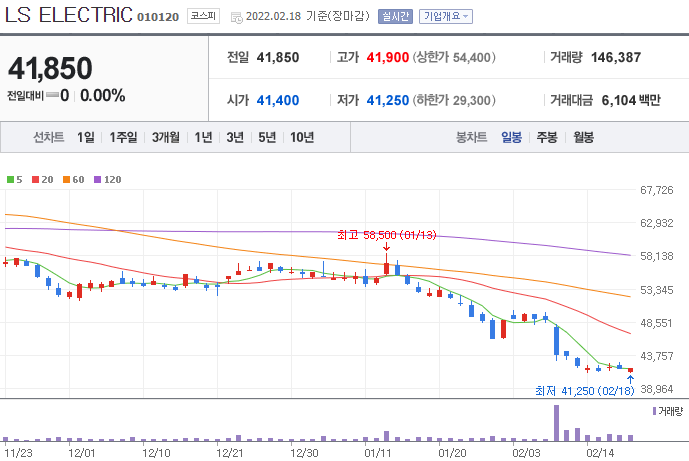Click the current price 41,850 in large text
The width and height of the screenshot is (689, 461).
(50, 68)
